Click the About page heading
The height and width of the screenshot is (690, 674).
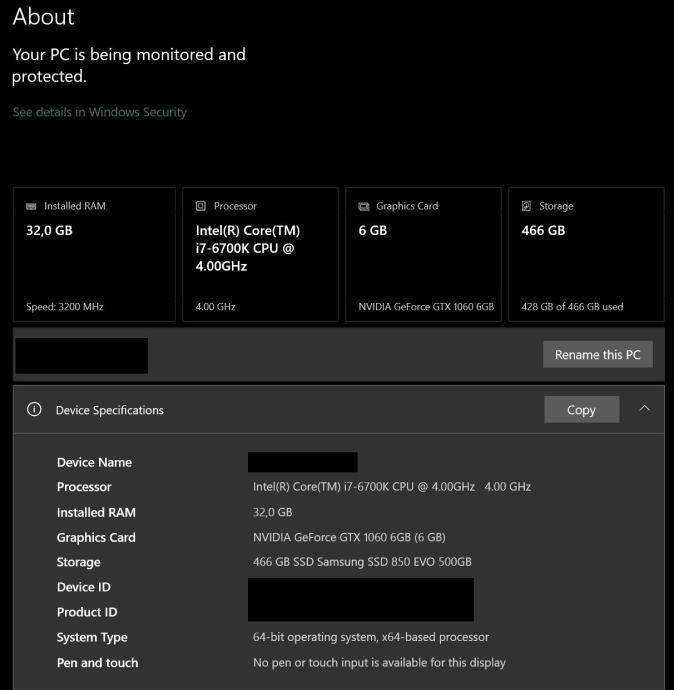(x=43, y=17)
